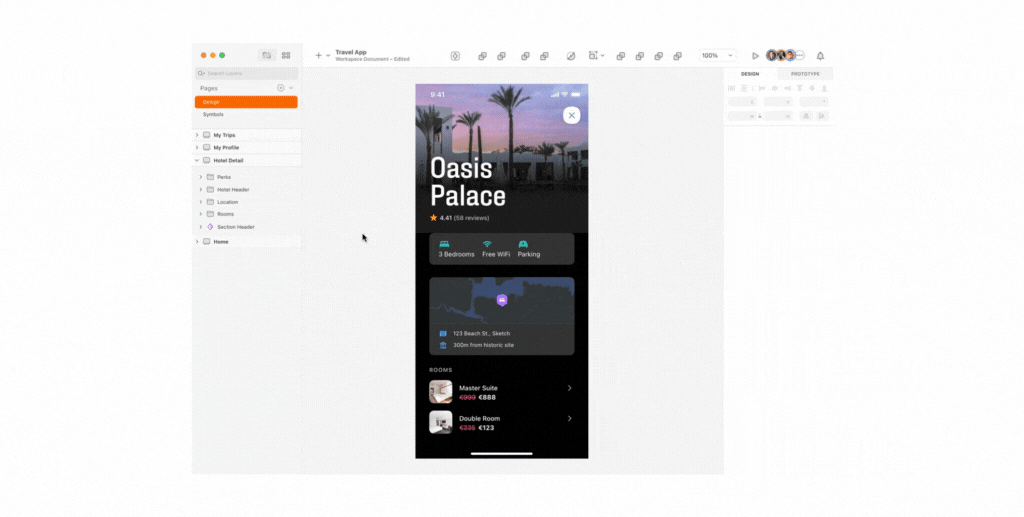
Task: Click the Double Room thumbnail
Action: coord(441,422)
